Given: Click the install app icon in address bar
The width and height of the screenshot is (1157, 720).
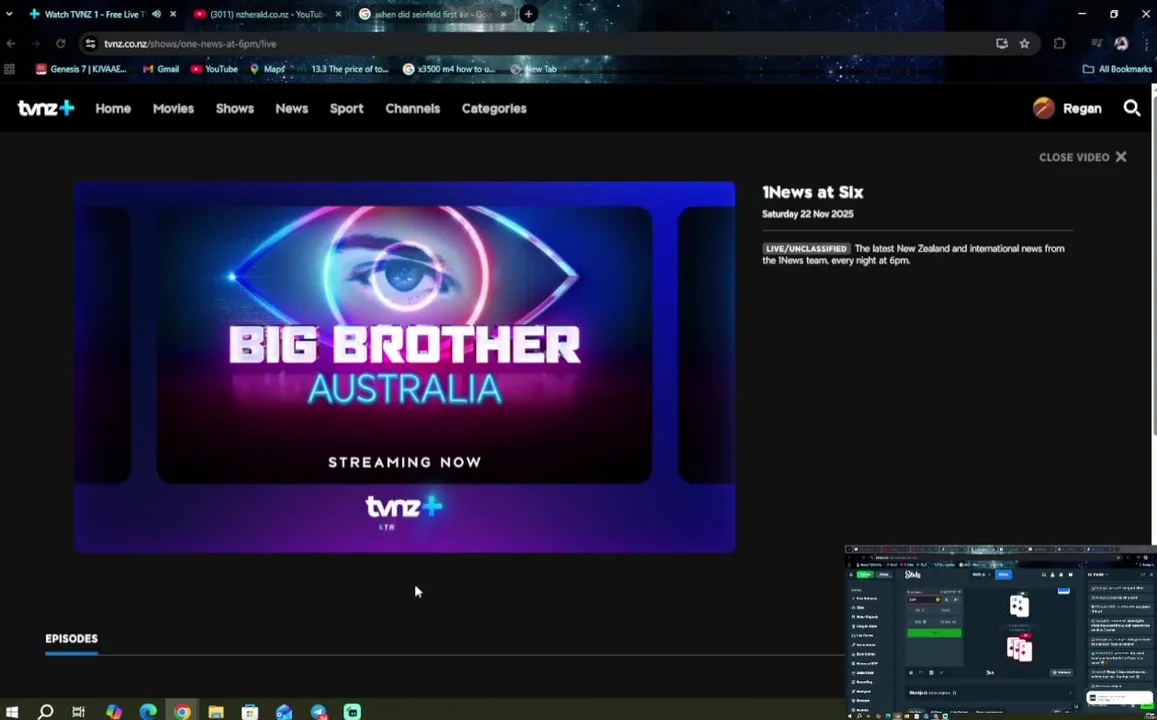Looking at the screenshot, I should (x=1001, y=44).
